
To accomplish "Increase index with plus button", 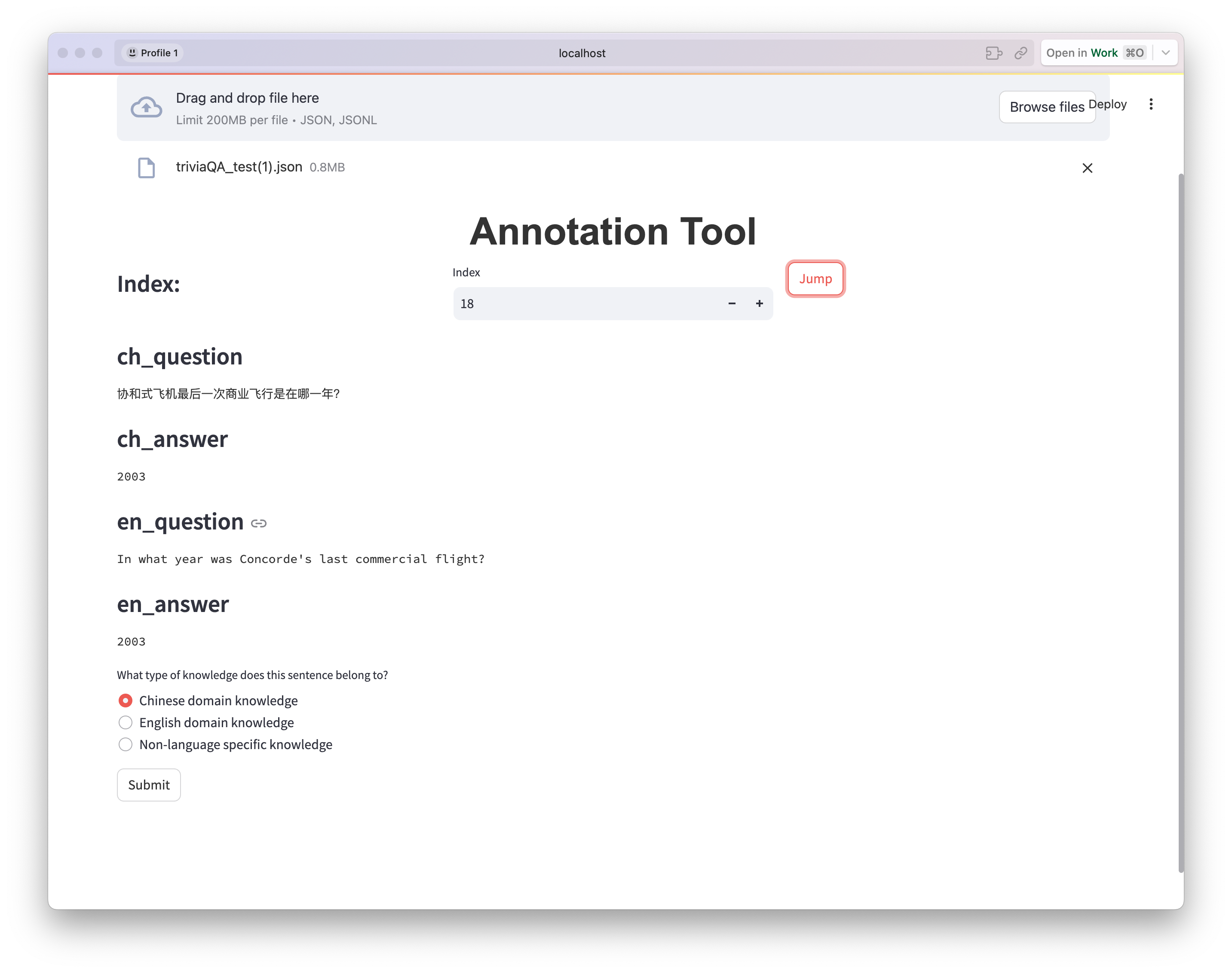I will (x=759, y=304).
